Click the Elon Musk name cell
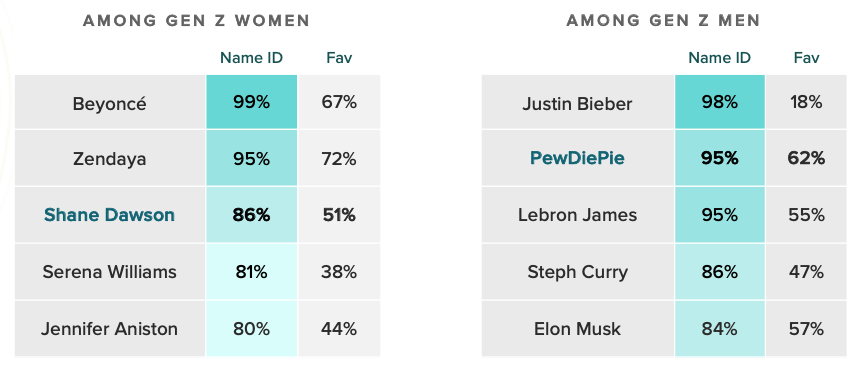This screenshot has width=866, height=372. [x=577, y=329]
